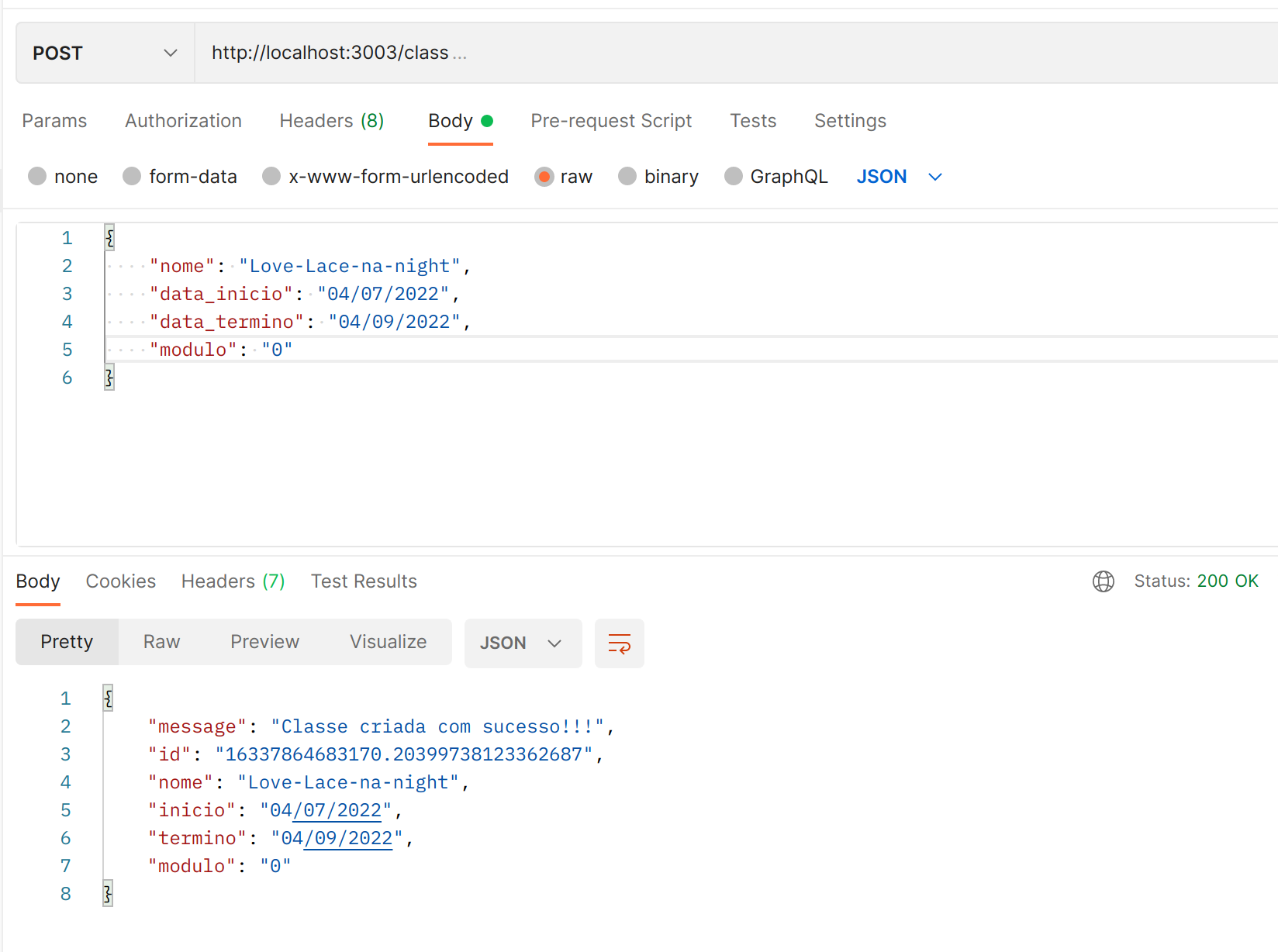The image size is (1278, 952).
Task: Click the request URL input field
Action: coord(543,52)
